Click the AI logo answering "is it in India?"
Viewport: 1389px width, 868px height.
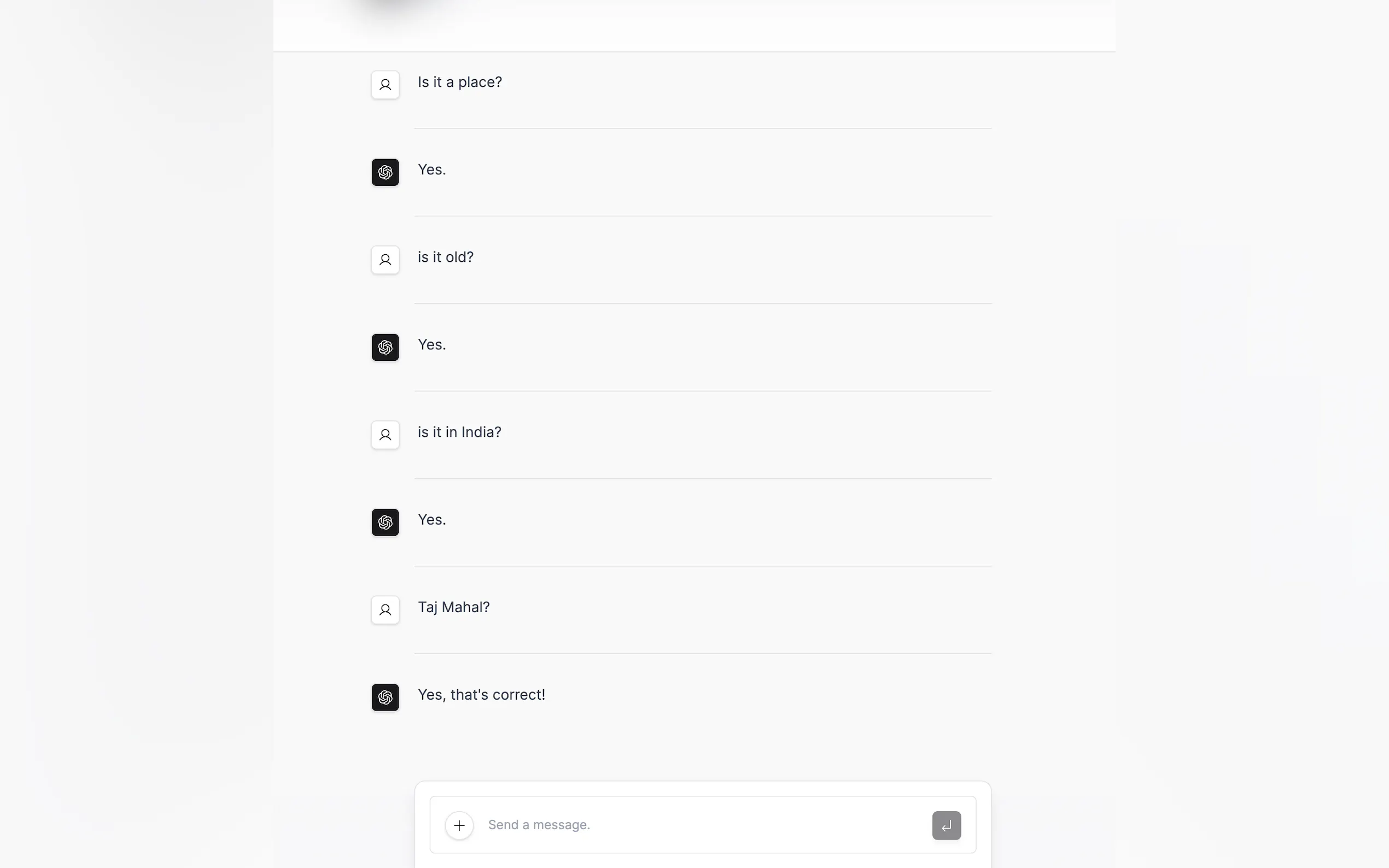pyautogui.click(x=385, y=523)
